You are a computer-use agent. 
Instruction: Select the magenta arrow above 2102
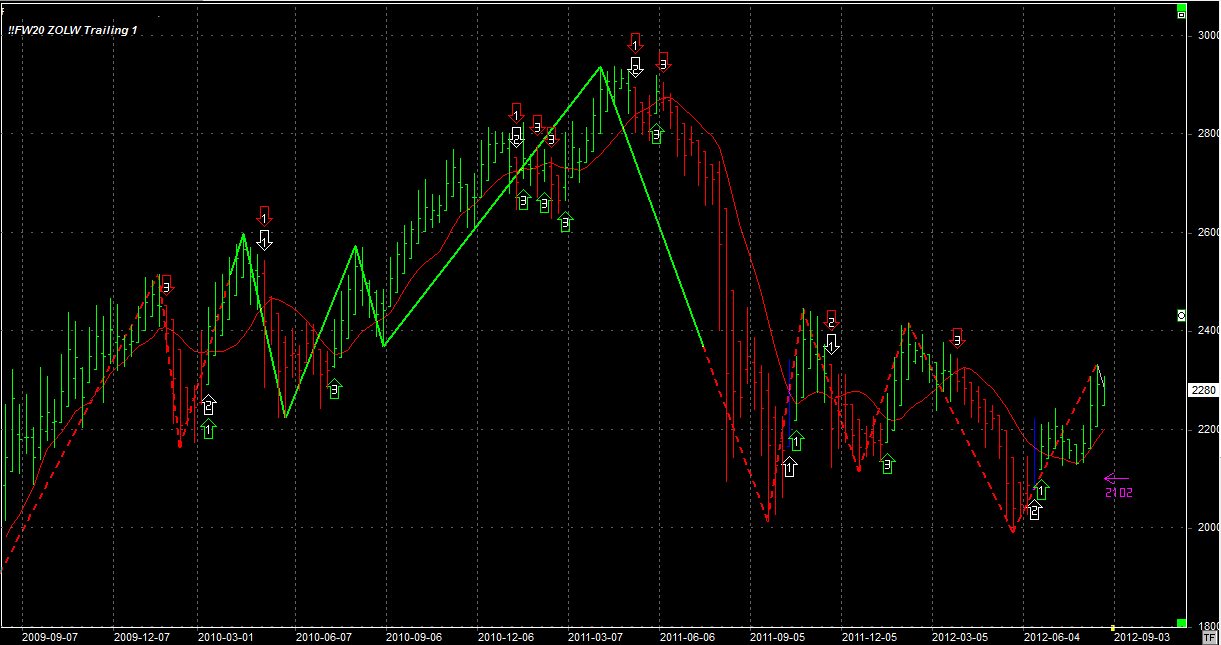click(x=1117, y=479)
